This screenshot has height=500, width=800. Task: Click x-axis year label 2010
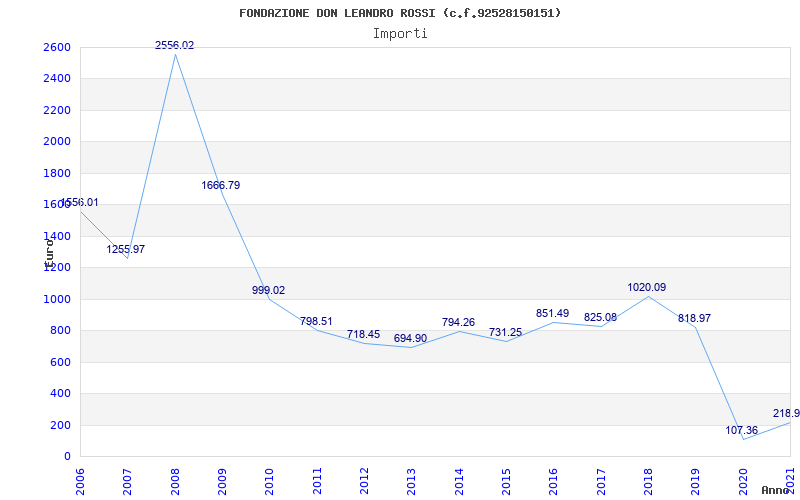[269, 481]
